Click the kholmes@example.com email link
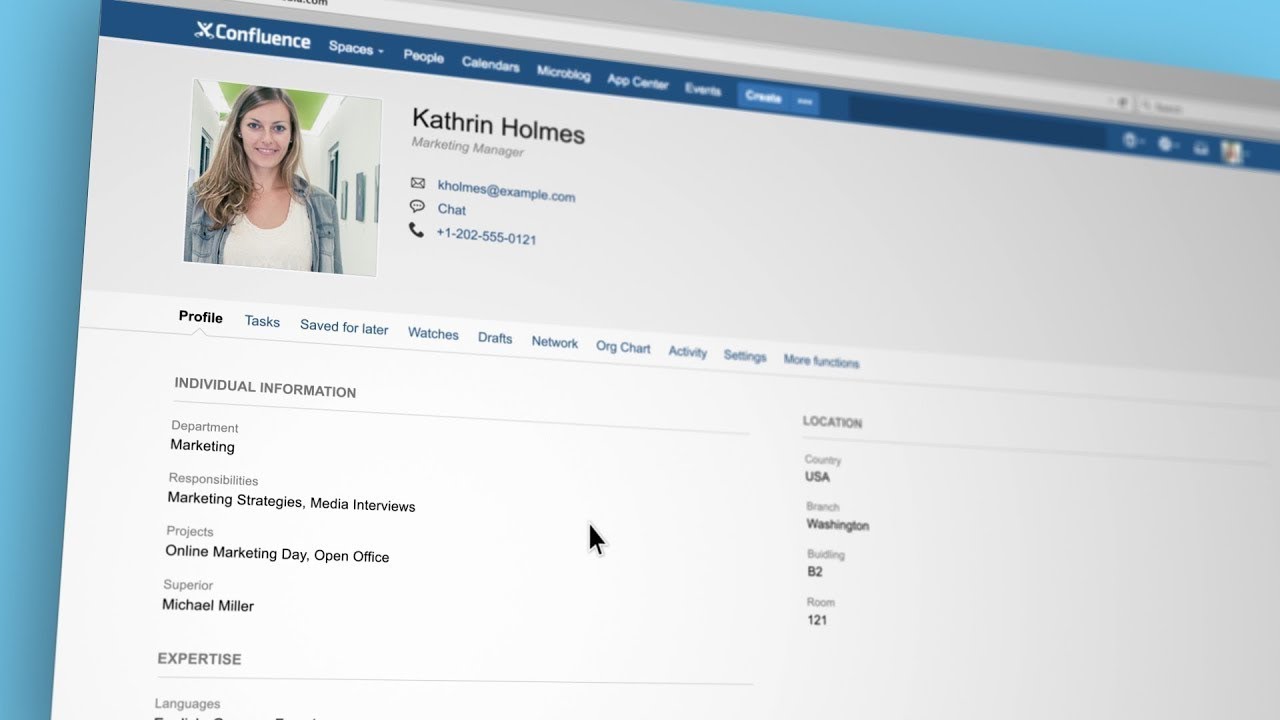This screenshot has width=1280, height=720. pos(506,191)
